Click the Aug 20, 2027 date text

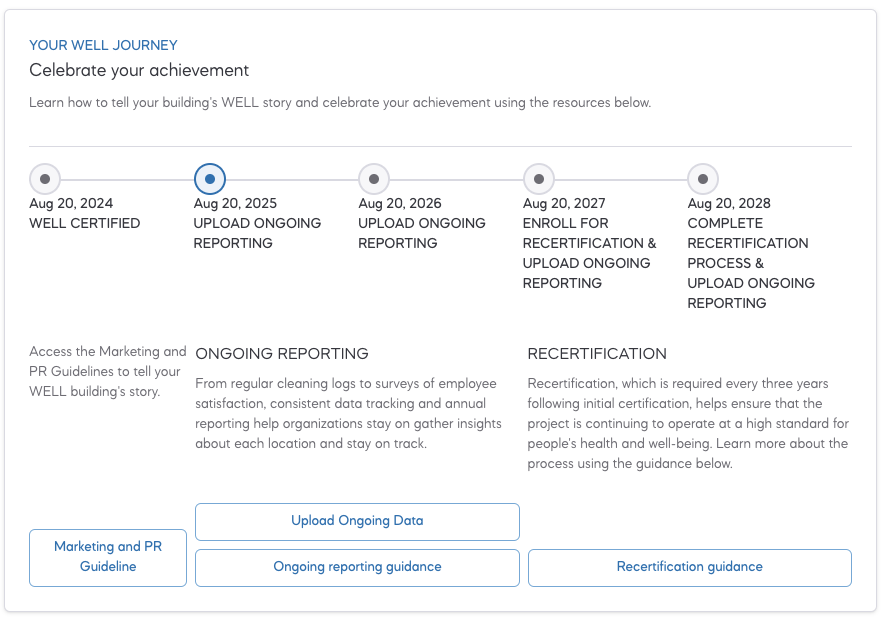[564, 203]
